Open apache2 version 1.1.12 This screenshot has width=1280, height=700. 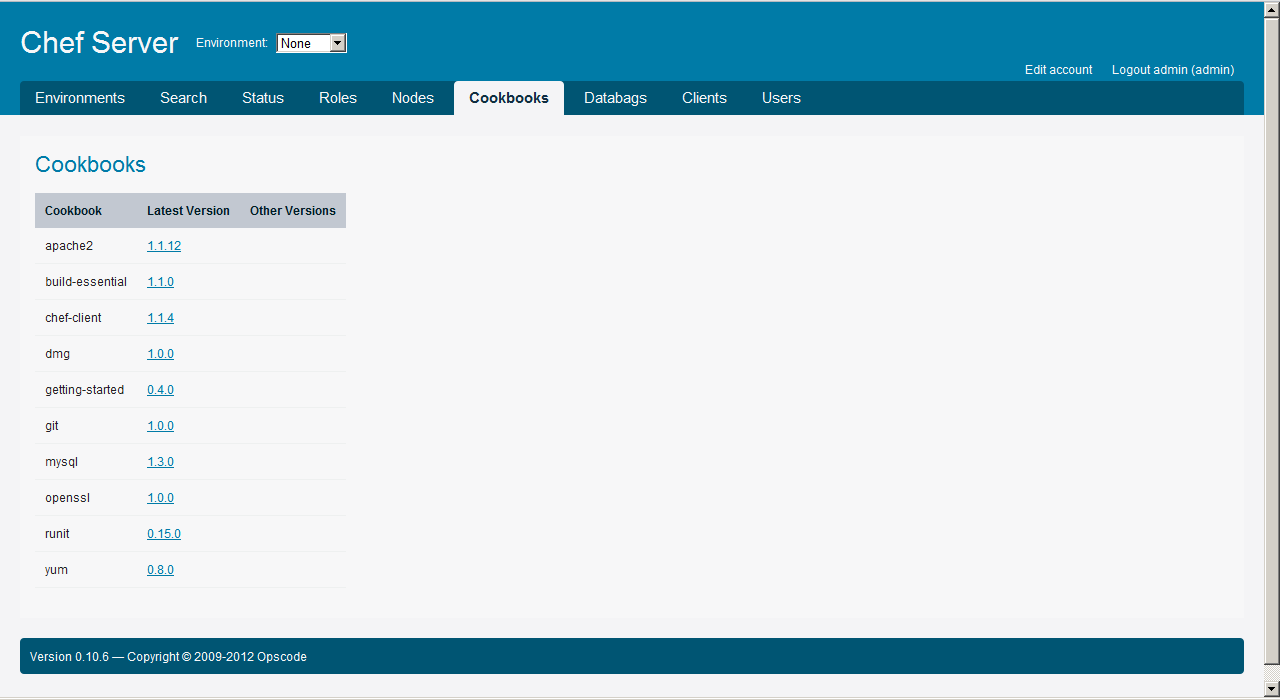pyautogui.click(x=164, y=246)
